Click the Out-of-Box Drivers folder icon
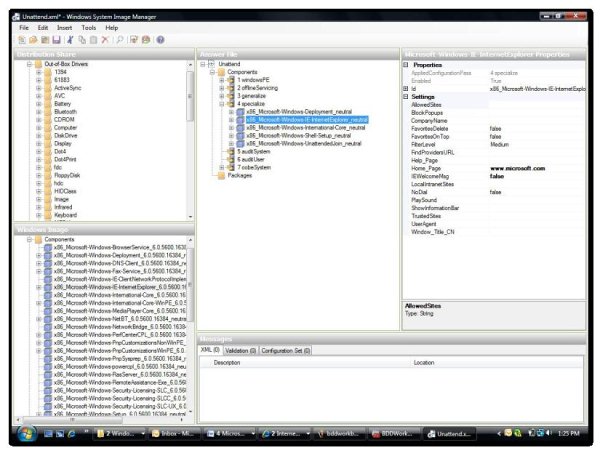The width and height of the screenshot is (600, 453). [39, 64]
